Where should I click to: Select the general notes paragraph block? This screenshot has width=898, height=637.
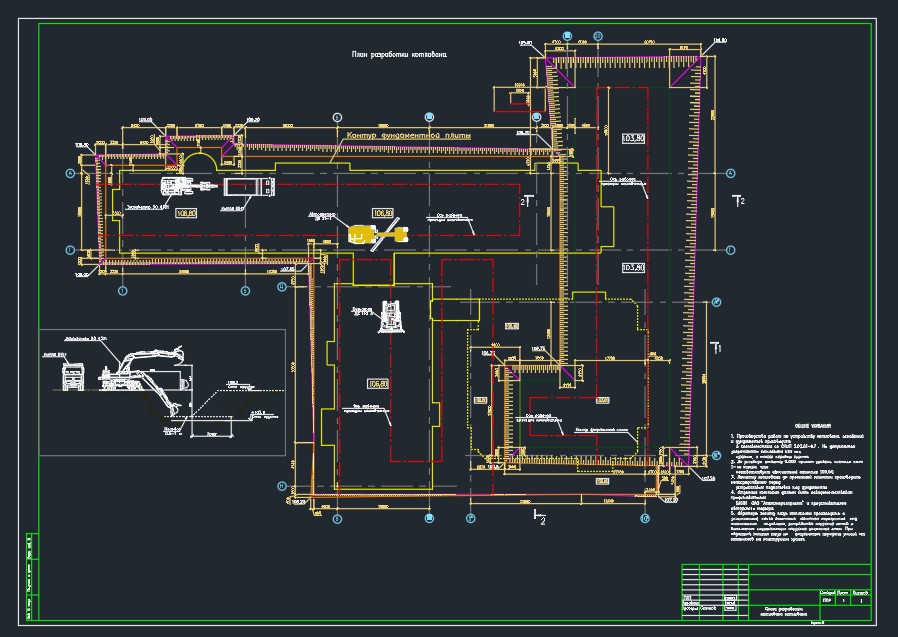798,487
